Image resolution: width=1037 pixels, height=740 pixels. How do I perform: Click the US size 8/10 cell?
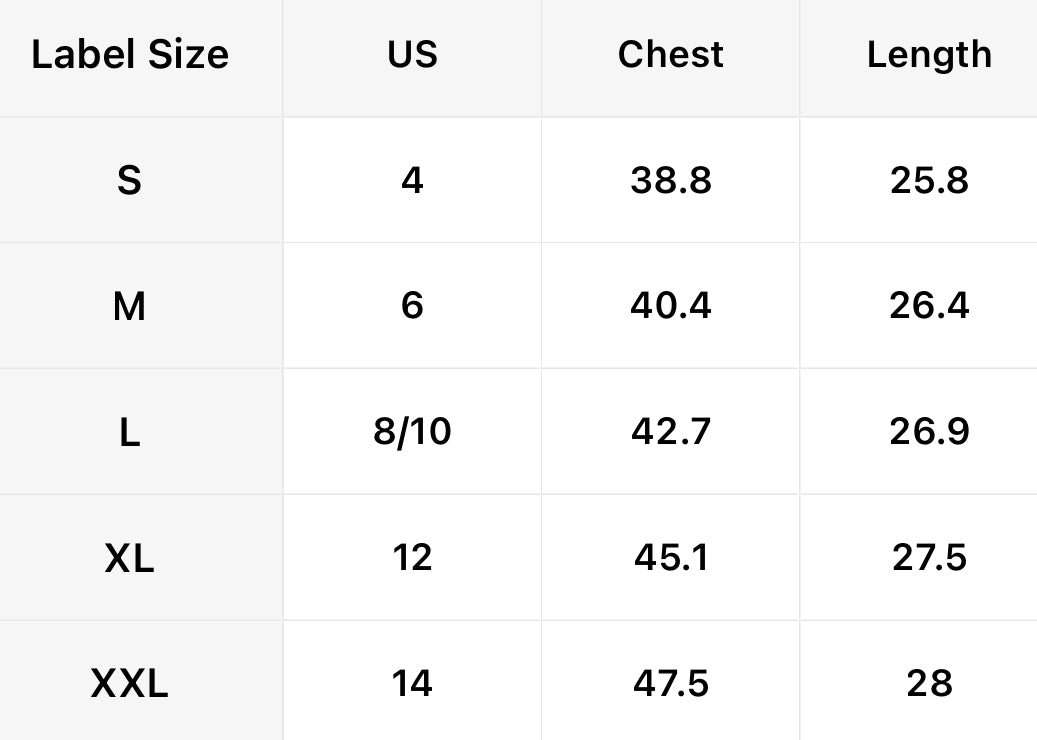pos(412,432)
